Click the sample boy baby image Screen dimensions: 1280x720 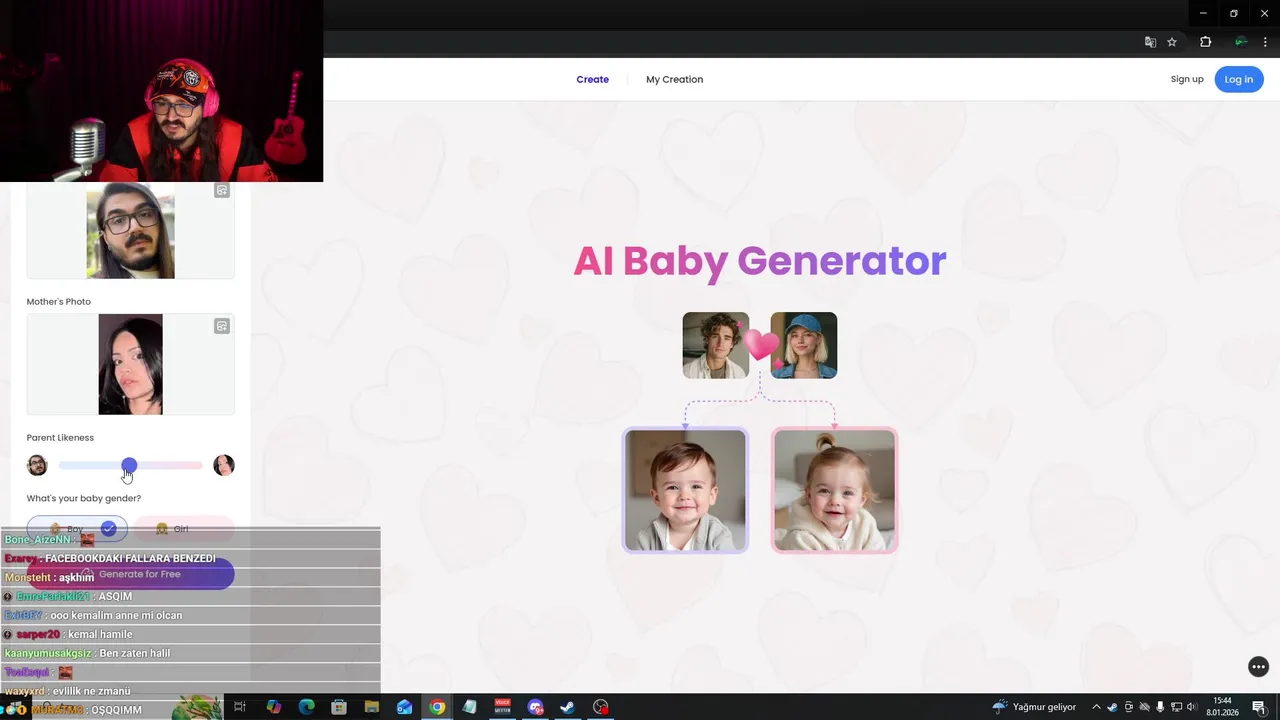click(685, 490)
